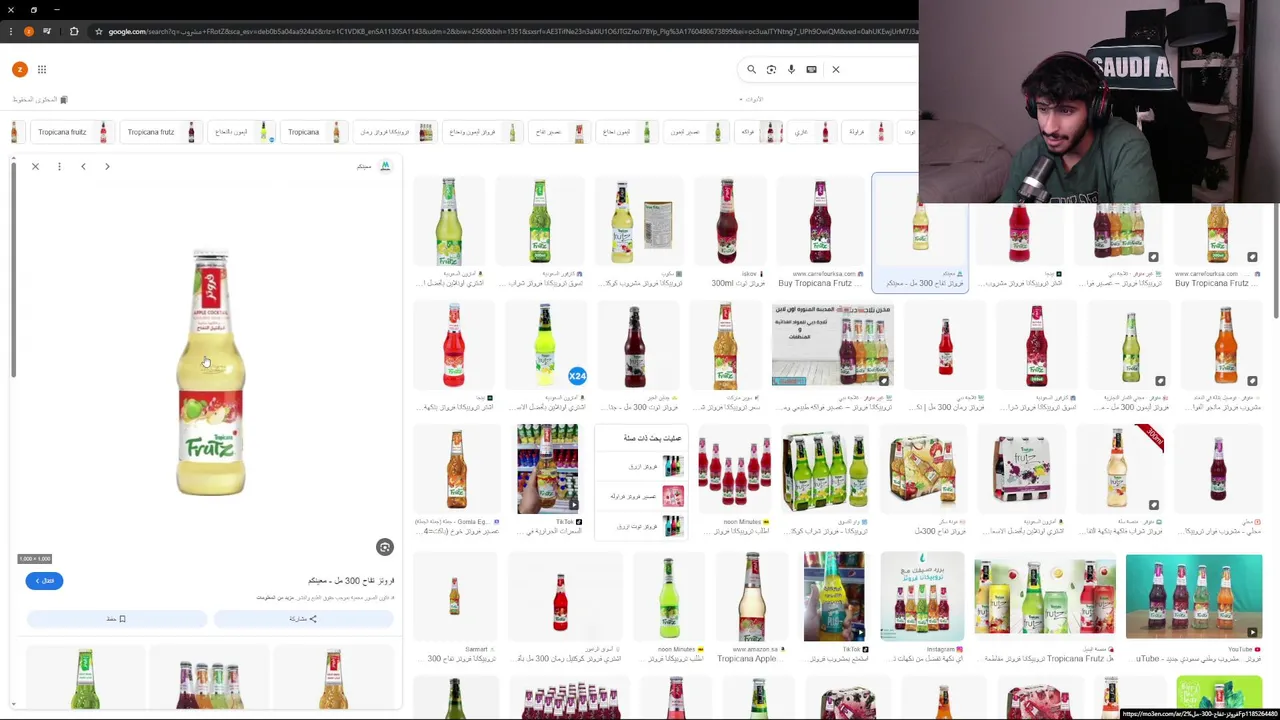Go to next image in preview panel

[x=107, y=166]
